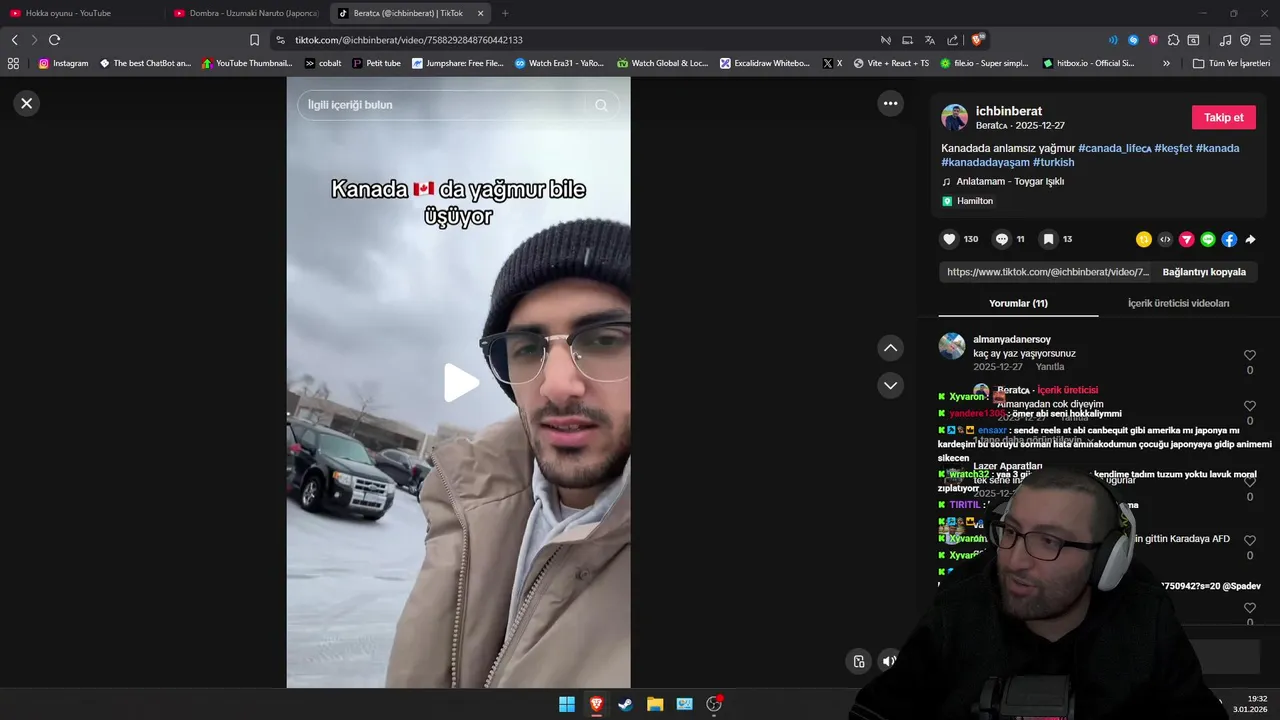Bookmark page with address bar bookmark icon
The height and width of the screenshot is (720, 1280).
tap(254, 40)
